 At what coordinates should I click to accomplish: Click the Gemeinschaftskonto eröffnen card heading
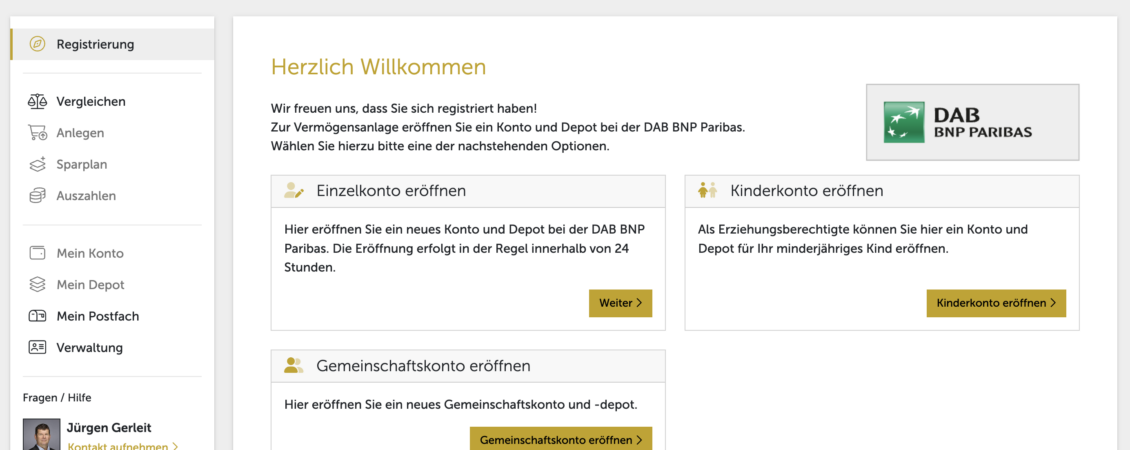(424, 366)
